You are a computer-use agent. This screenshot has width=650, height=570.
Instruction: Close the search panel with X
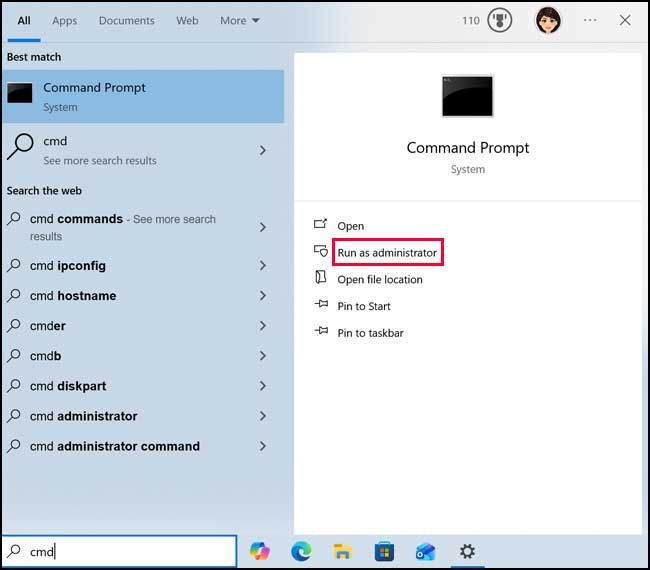(625, 20)
